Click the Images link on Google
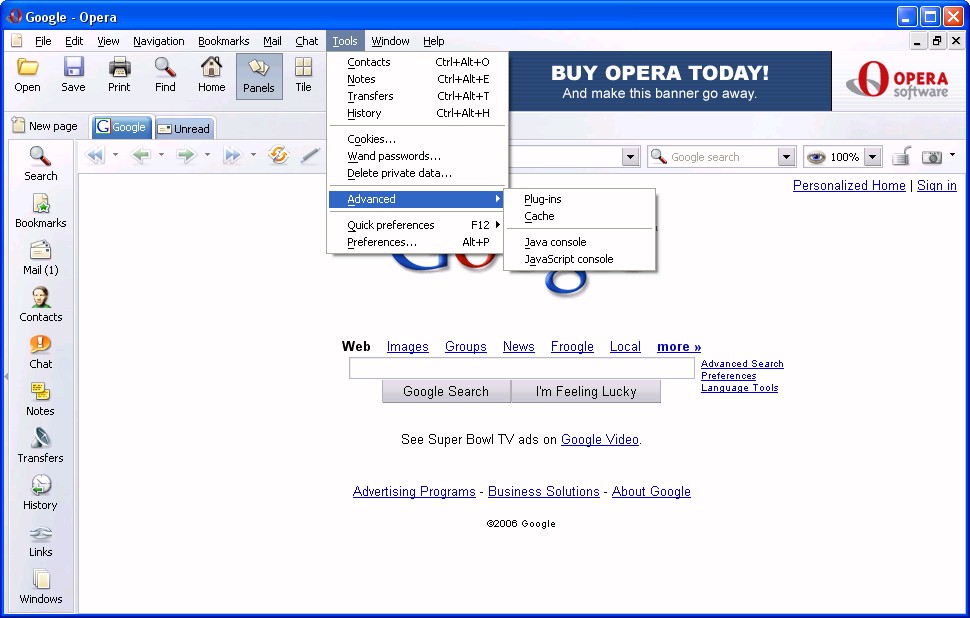This screenshot has width=970, height=618. [408, 347]
